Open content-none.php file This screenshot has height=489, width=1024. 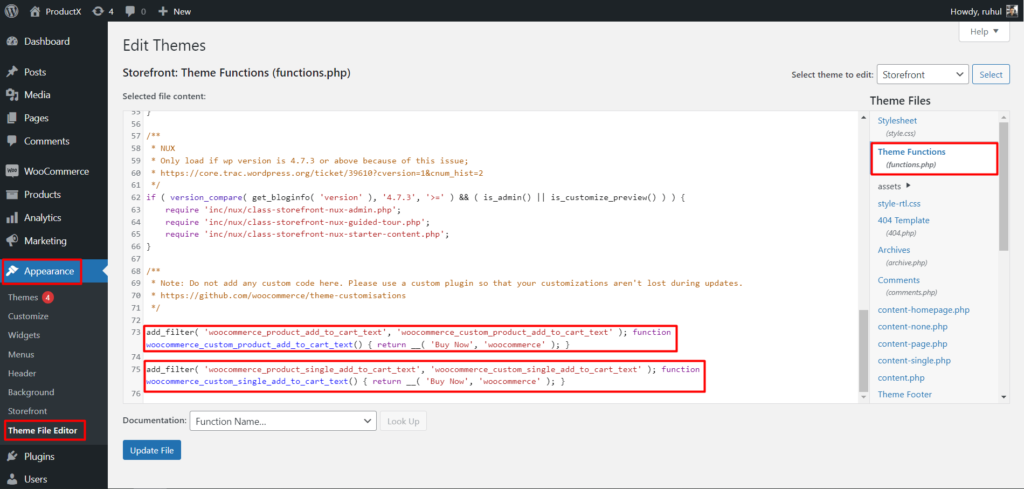pyautogui.click(x=912, y=326)
